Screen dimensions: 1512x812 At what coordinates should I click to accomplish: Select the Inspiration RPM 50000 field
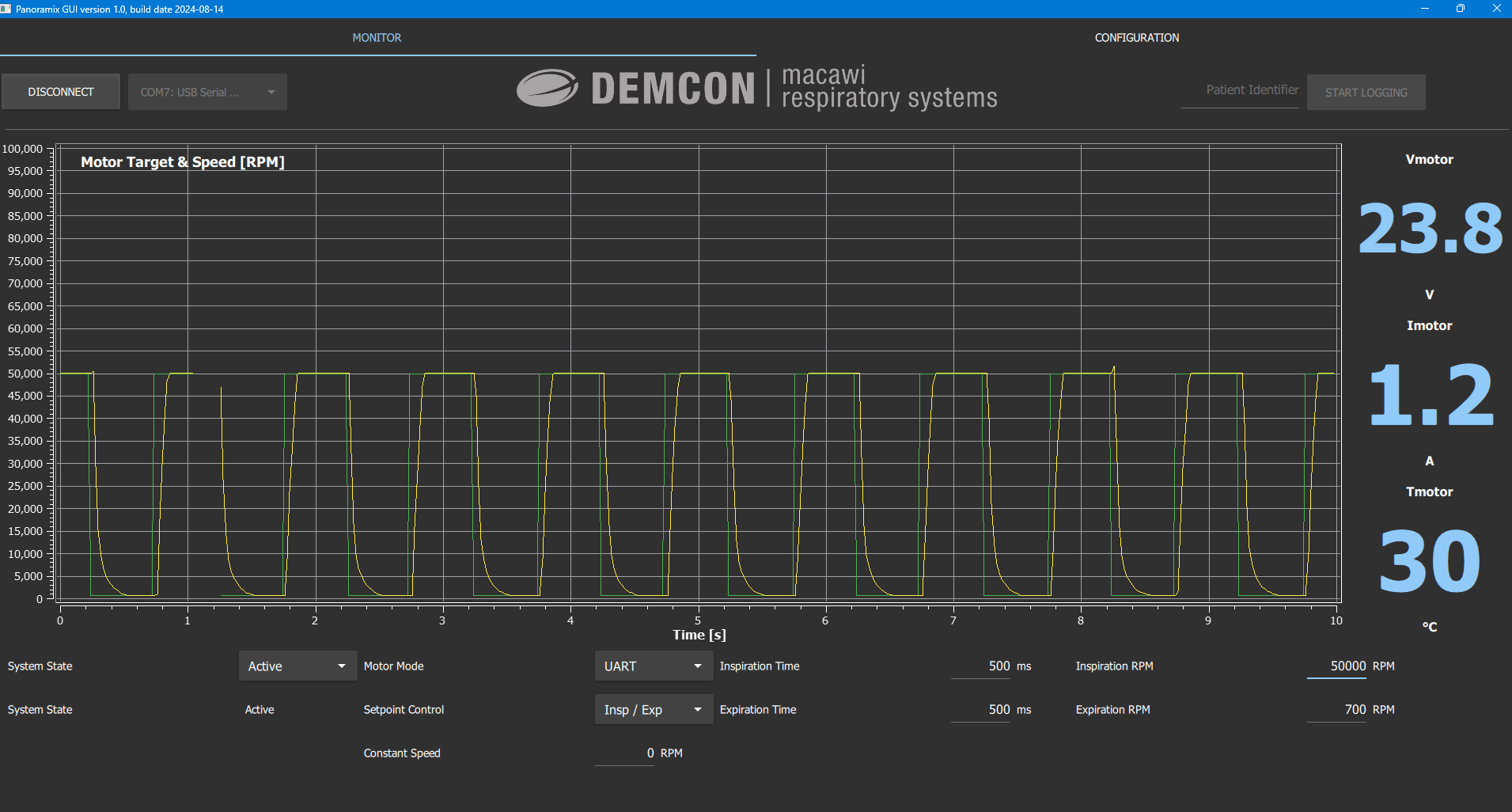pos(1337,666)
